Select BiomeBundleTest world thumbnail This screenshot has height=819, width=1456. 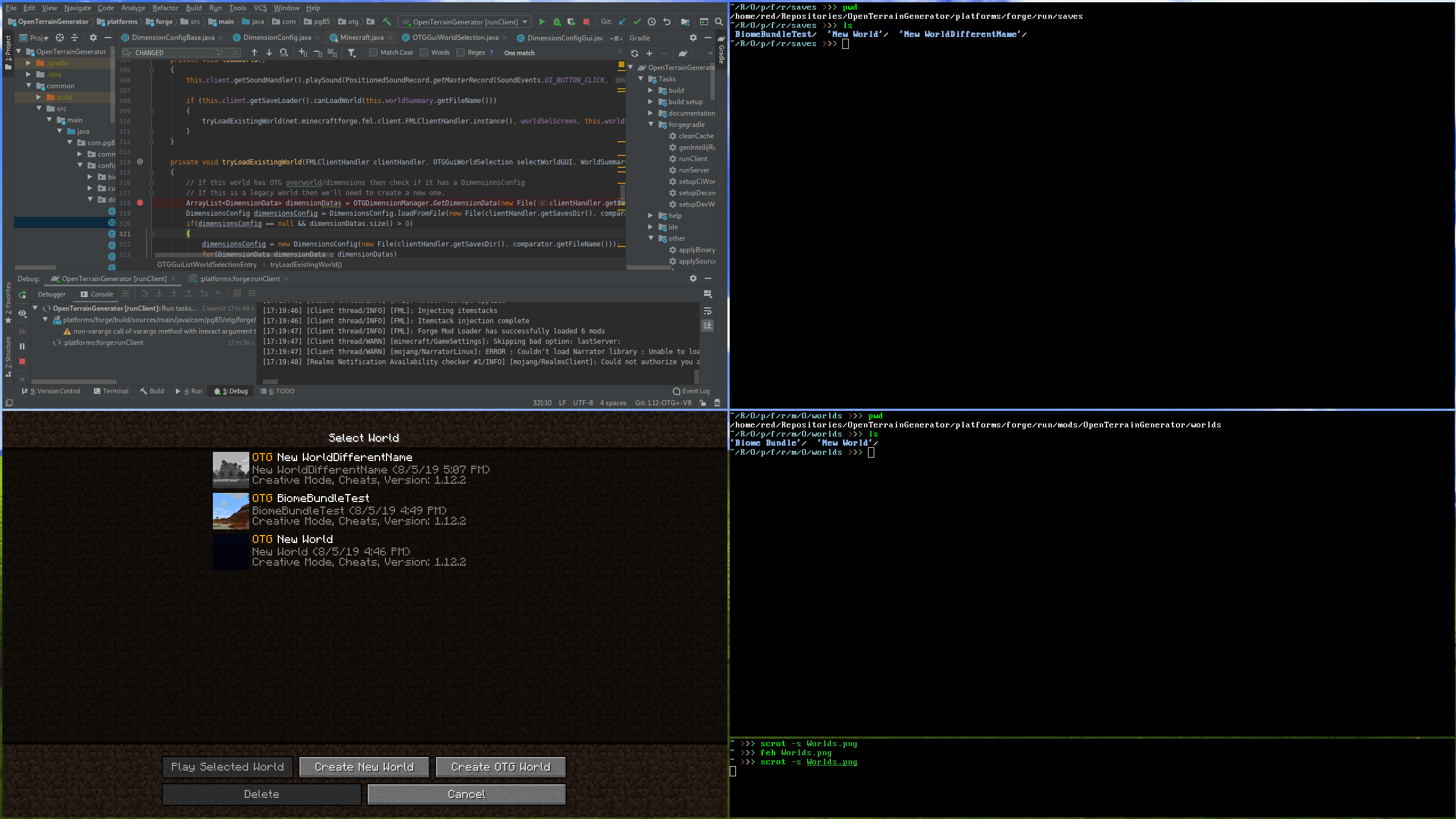tap(231, 511)
